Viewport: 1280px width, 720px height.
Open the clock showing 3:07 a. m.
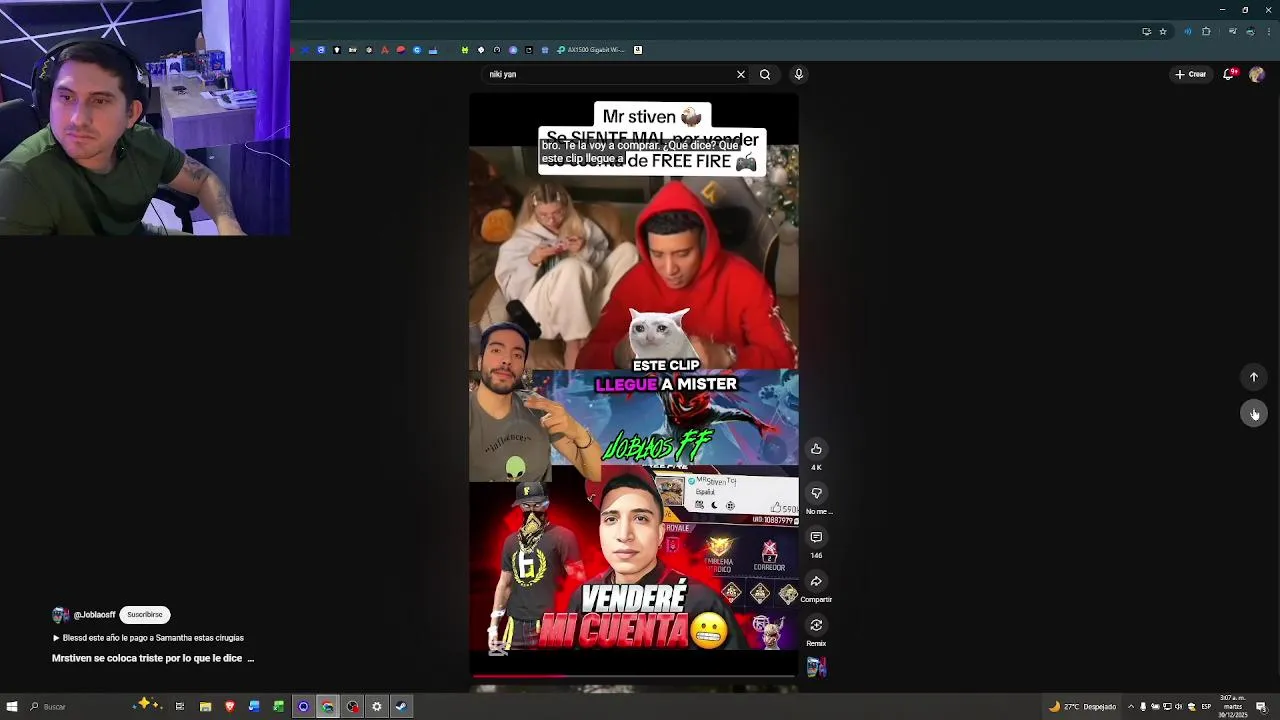[x=1233, y=707]
